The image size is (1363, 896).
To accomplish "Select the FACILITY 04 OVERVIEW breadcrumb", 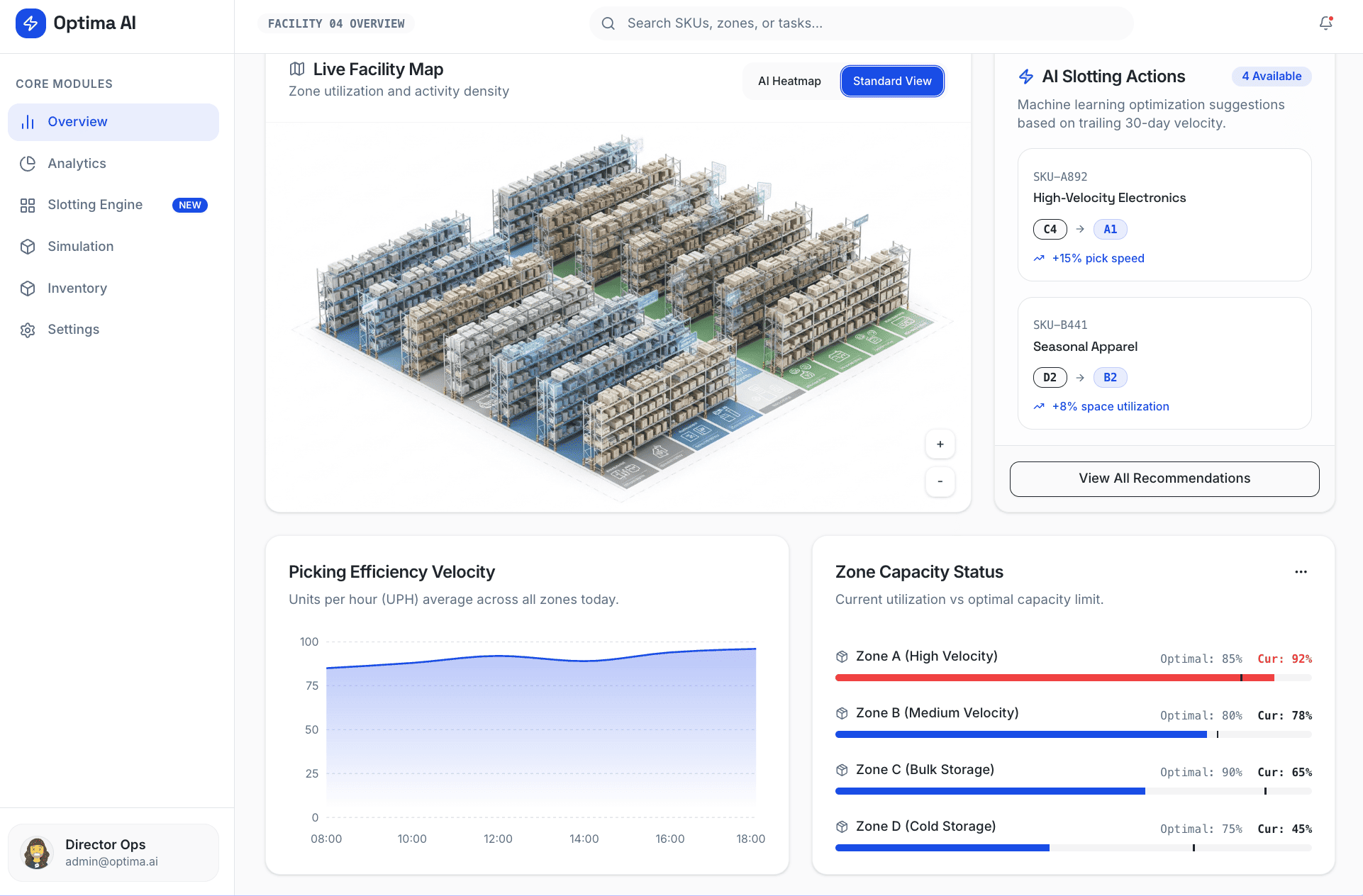I will pos(335,23).
